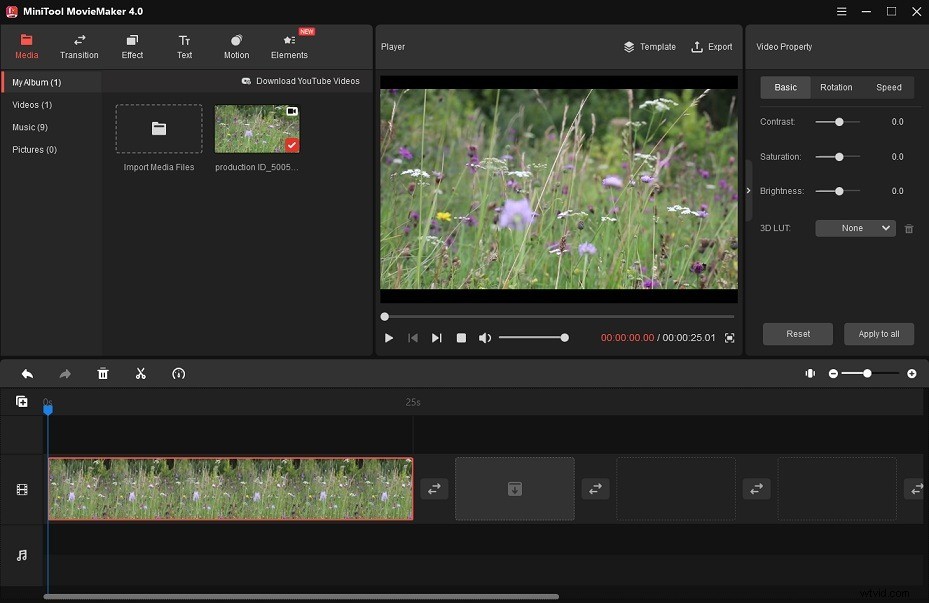Image resolution: width=929 pixels, height=603 pixels.
Task: Select the Music media category
Action: pos(29,127)
